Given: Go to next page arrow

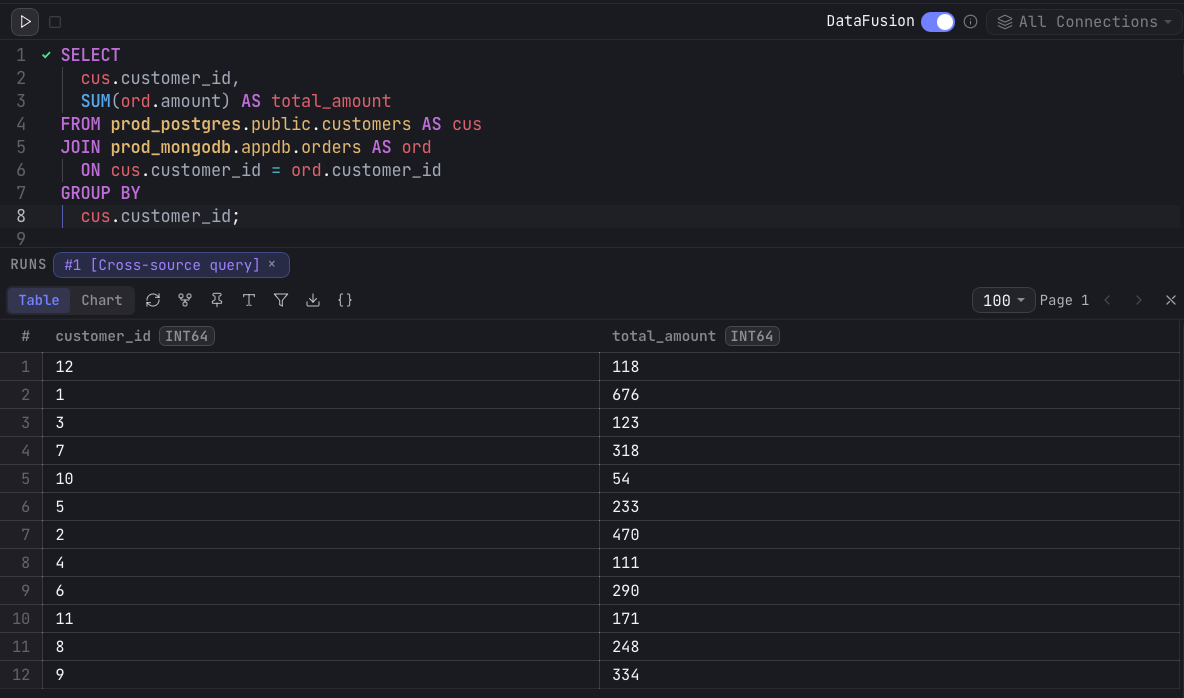Looking at the screenshot, I should (1139, 300).
